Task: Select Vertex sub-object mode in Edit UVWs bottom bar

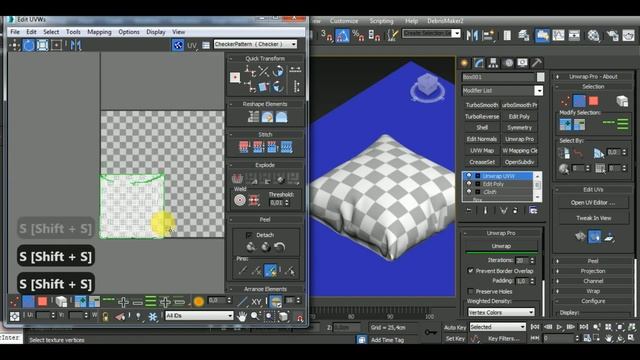Action: pos(14,302)
